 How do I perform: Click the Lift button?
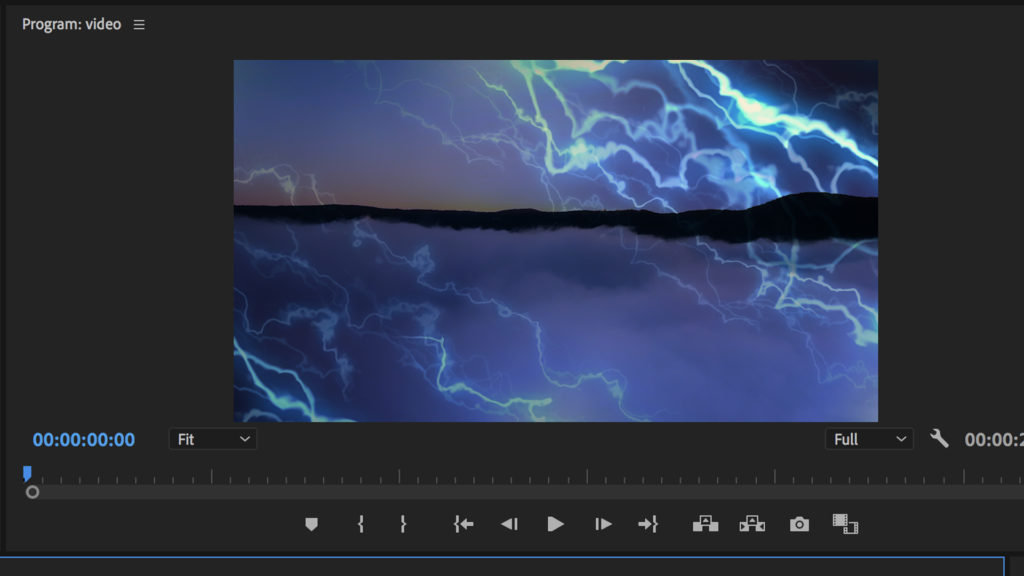click(705, 524)
